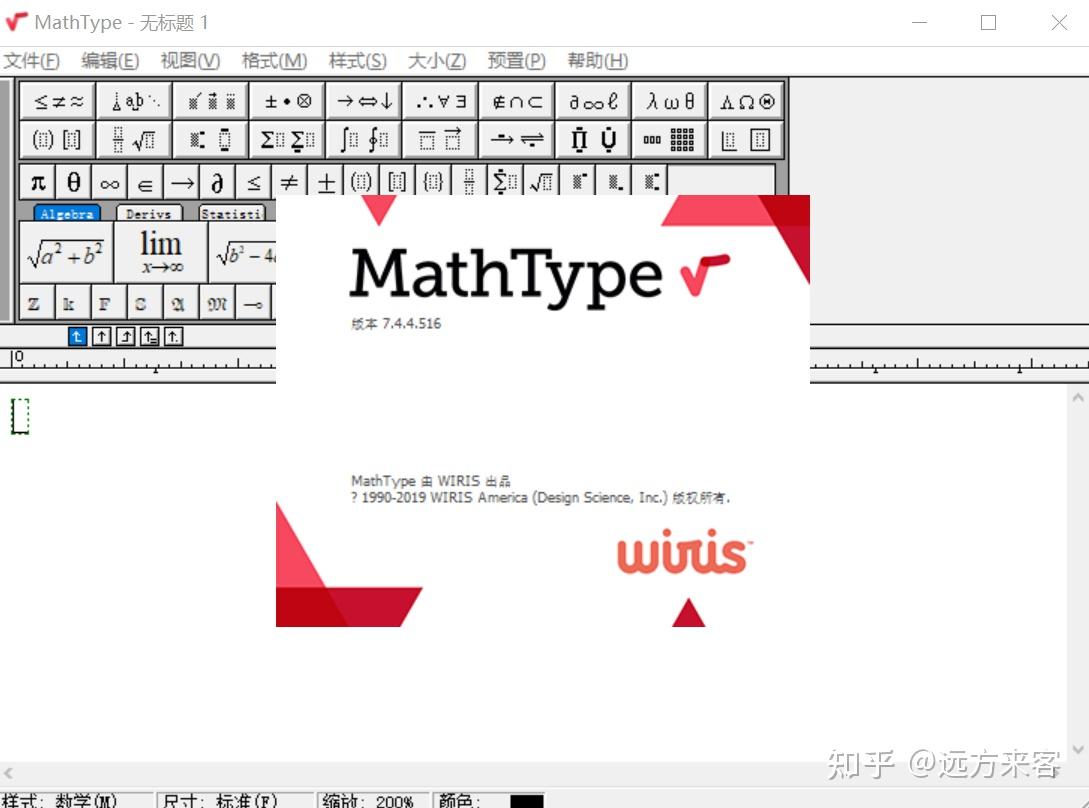Click the lim x→∞ expression shortcut
The width and height of the screenshot is (1089, 808).
click(160, 250)
